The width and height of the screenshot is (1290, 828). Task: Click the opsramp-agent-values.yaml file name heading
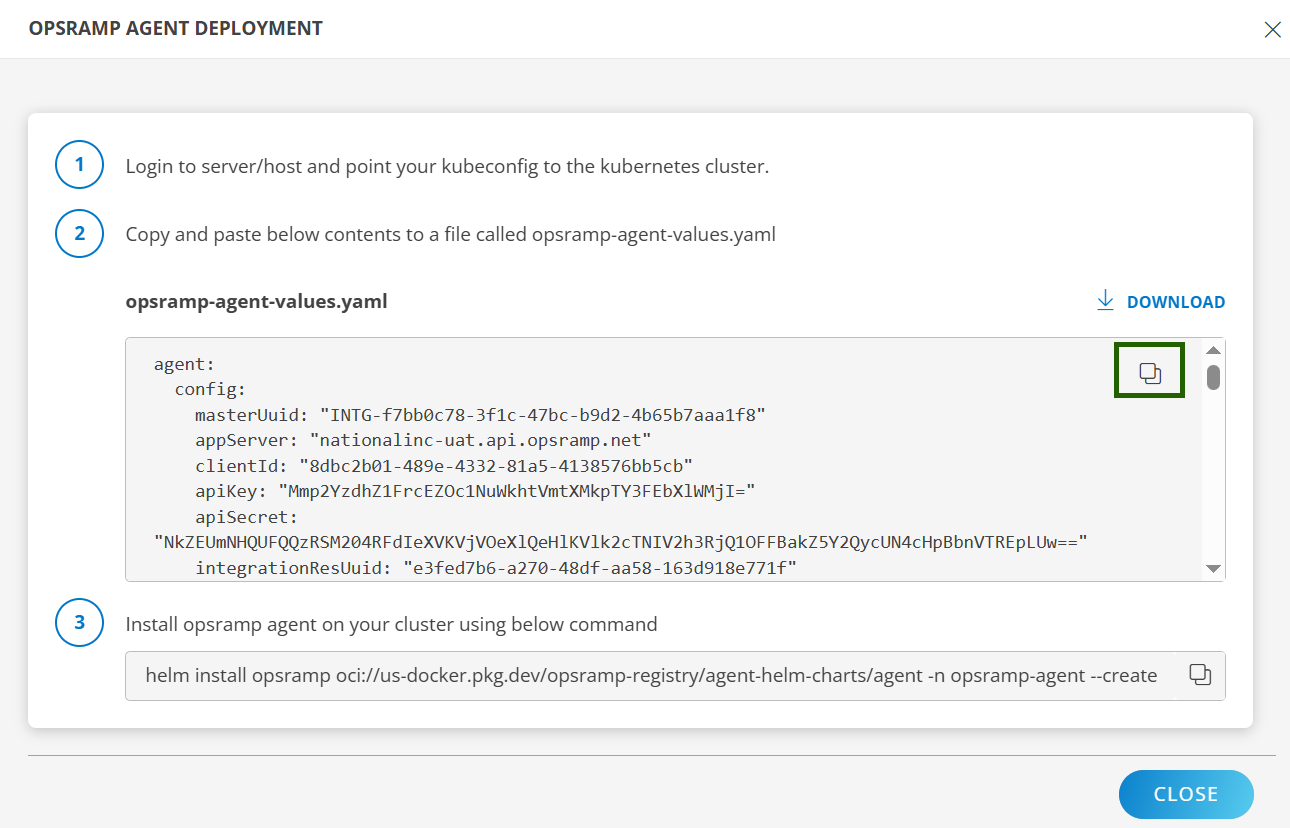(x=256, y=301)
